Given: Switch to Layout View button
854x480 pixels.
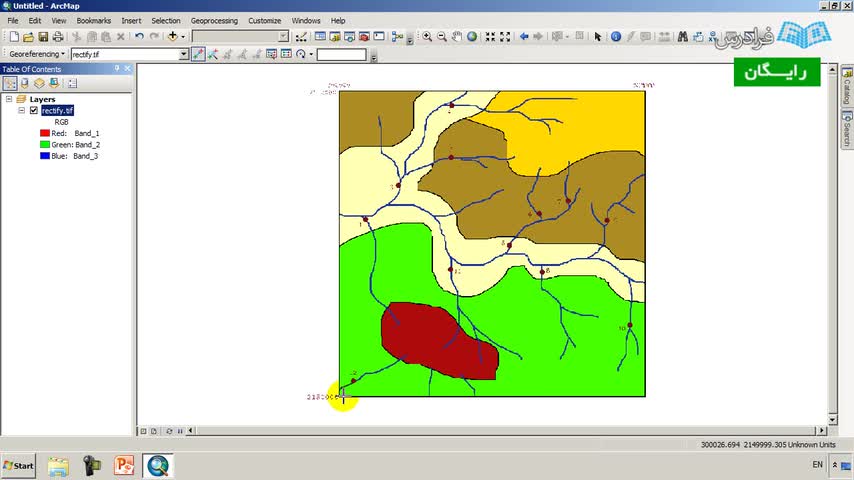Looking at the screenshot, I should 154,431.
